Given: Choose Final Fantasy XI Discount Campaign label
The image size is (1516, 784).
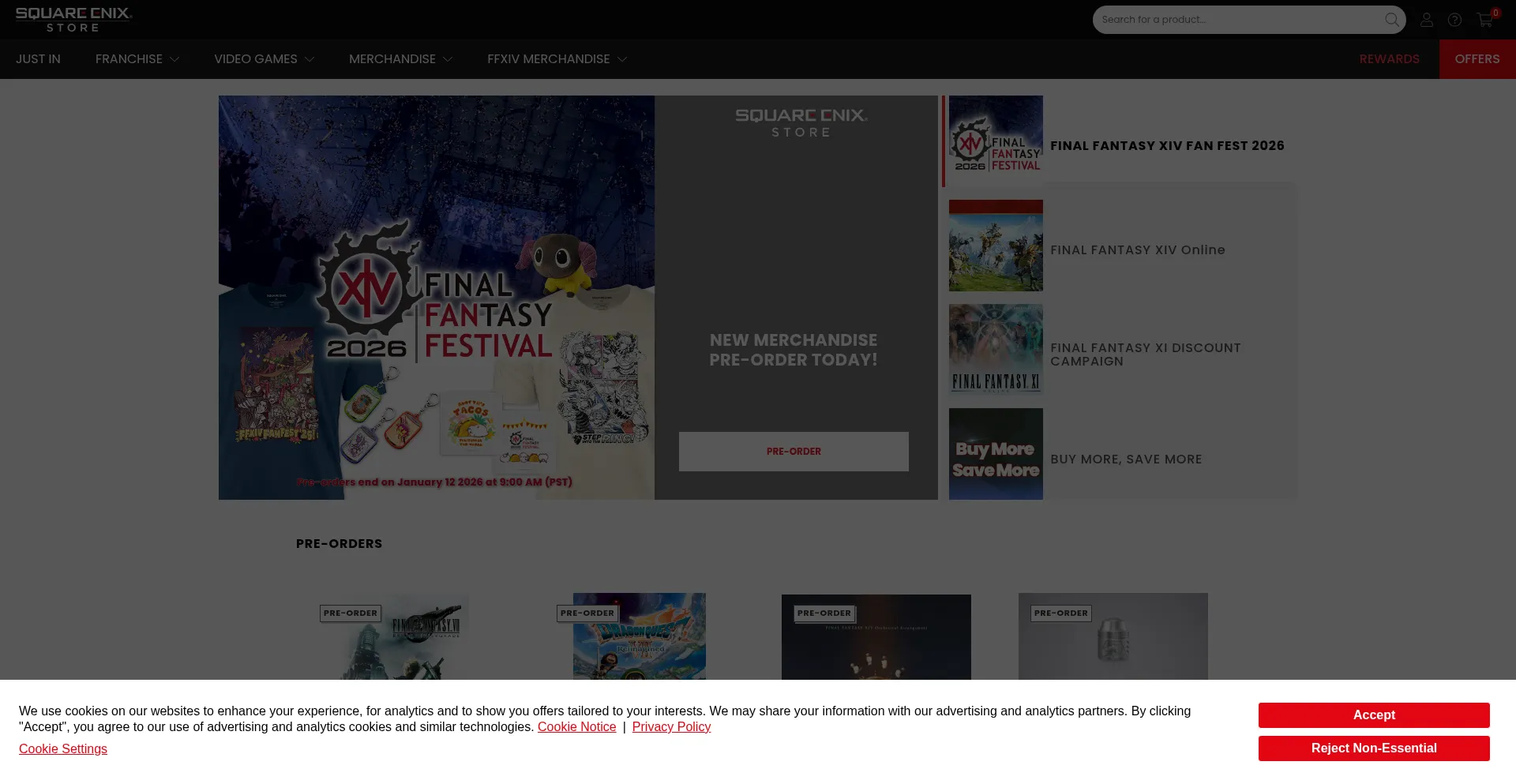Looking at the screenshot, I should [x=1146, y=354].
